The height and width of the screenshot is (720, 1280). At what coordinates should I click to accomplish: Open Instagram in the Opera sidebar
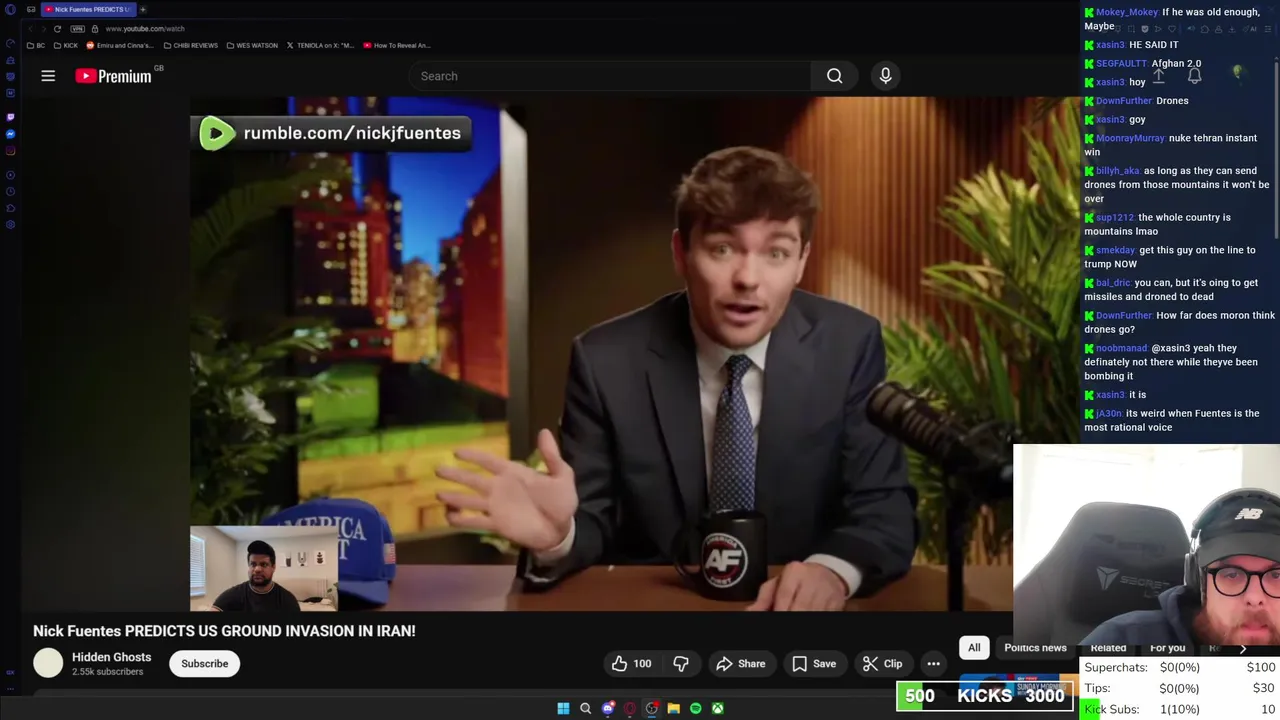click(10, 151)
